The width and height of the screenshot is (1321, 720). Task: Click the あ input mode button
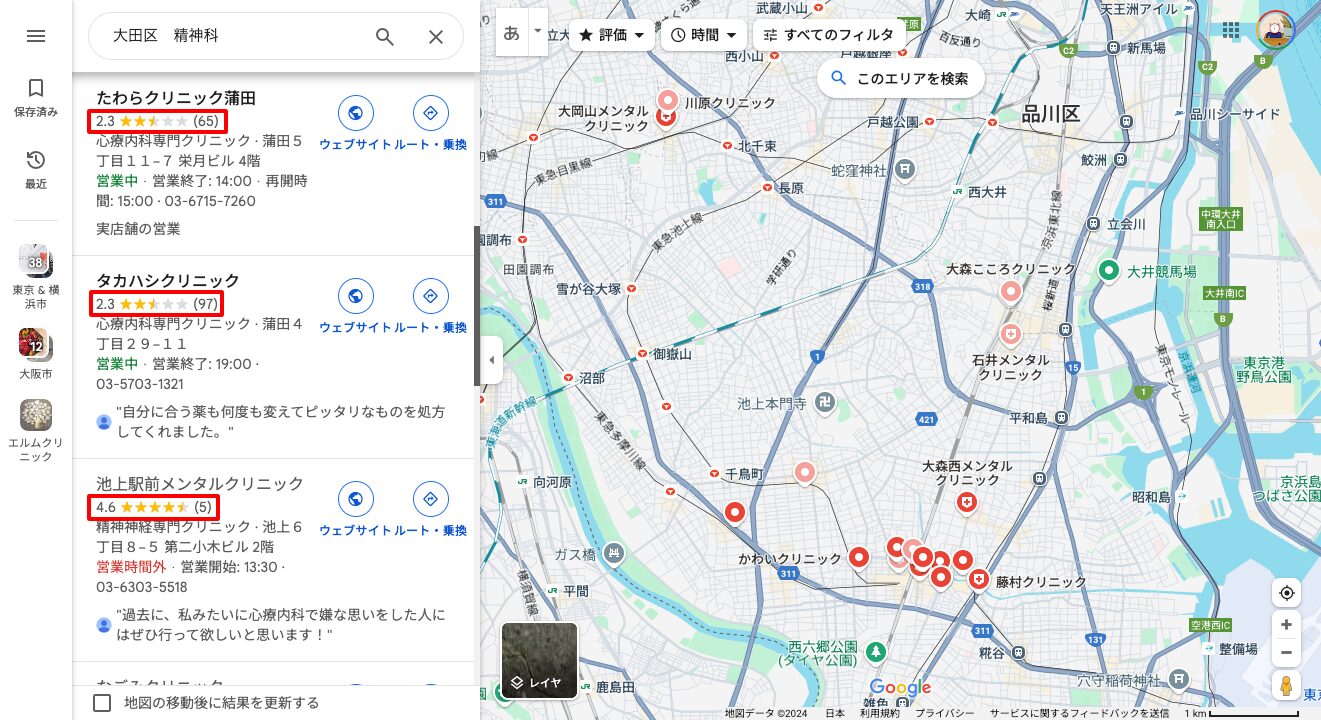pyautogui.click(x=512, y=33)
